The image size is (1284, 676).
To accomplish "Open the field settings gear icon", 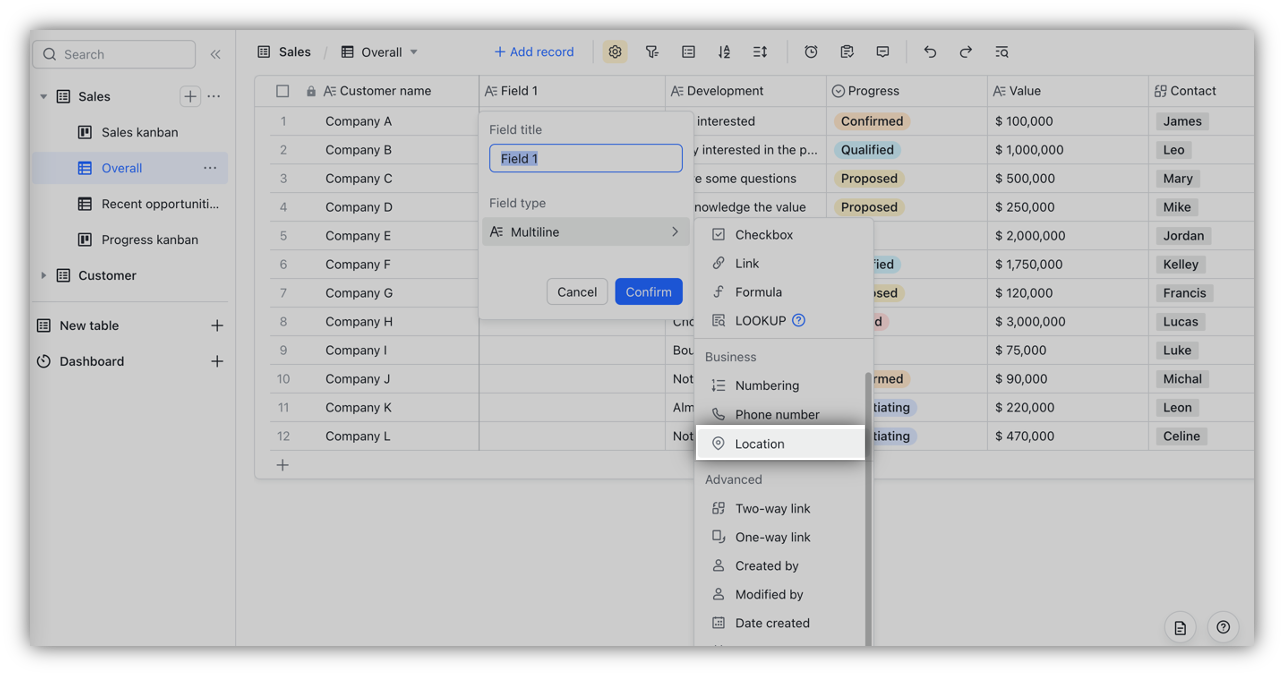I will pos(615,52).
